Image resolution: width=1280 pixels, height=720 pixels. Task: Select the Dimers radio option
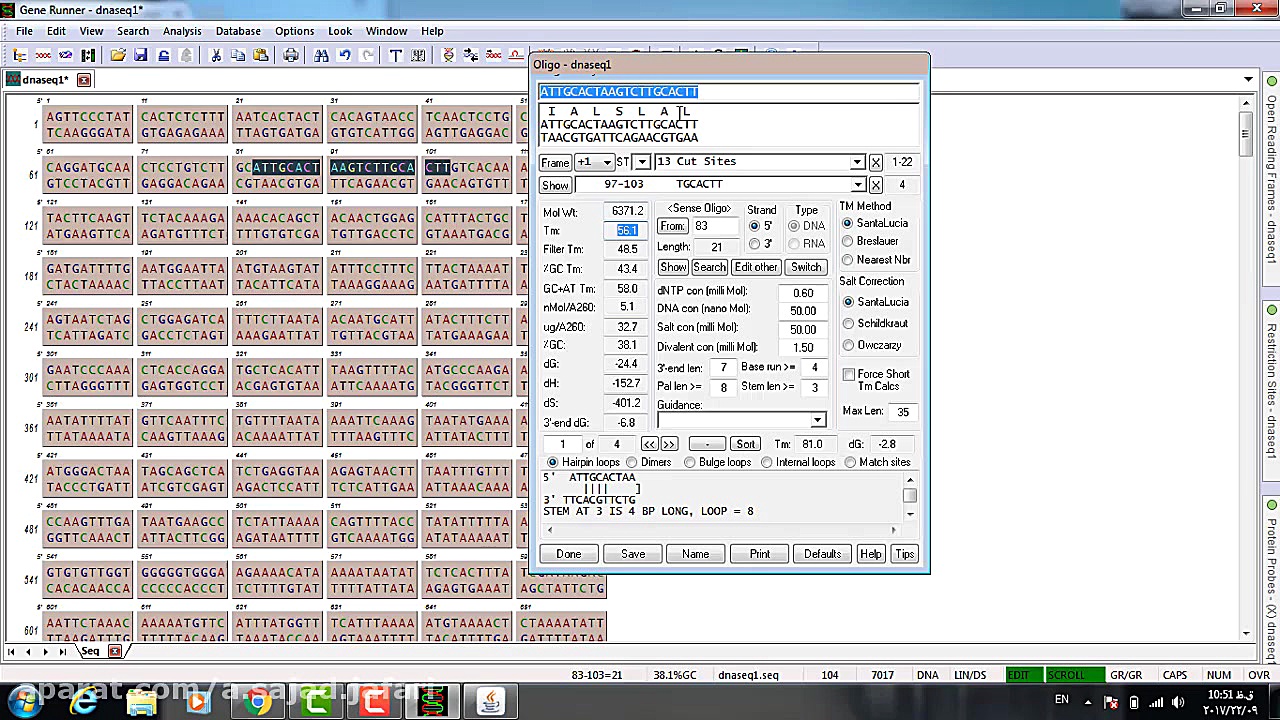(x=631, y=462)
